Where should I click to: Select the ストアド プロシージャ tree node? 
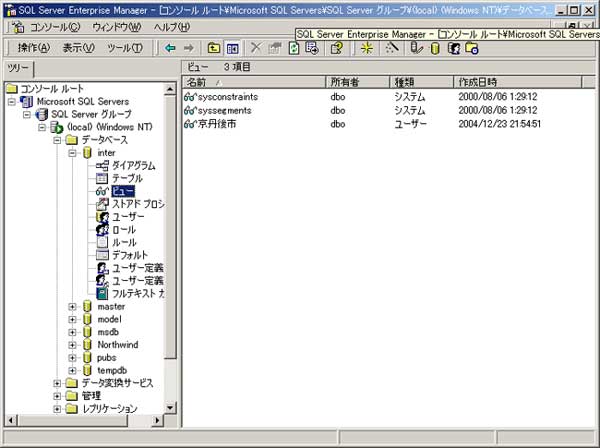pyautogui.click(x=138, y=204)
